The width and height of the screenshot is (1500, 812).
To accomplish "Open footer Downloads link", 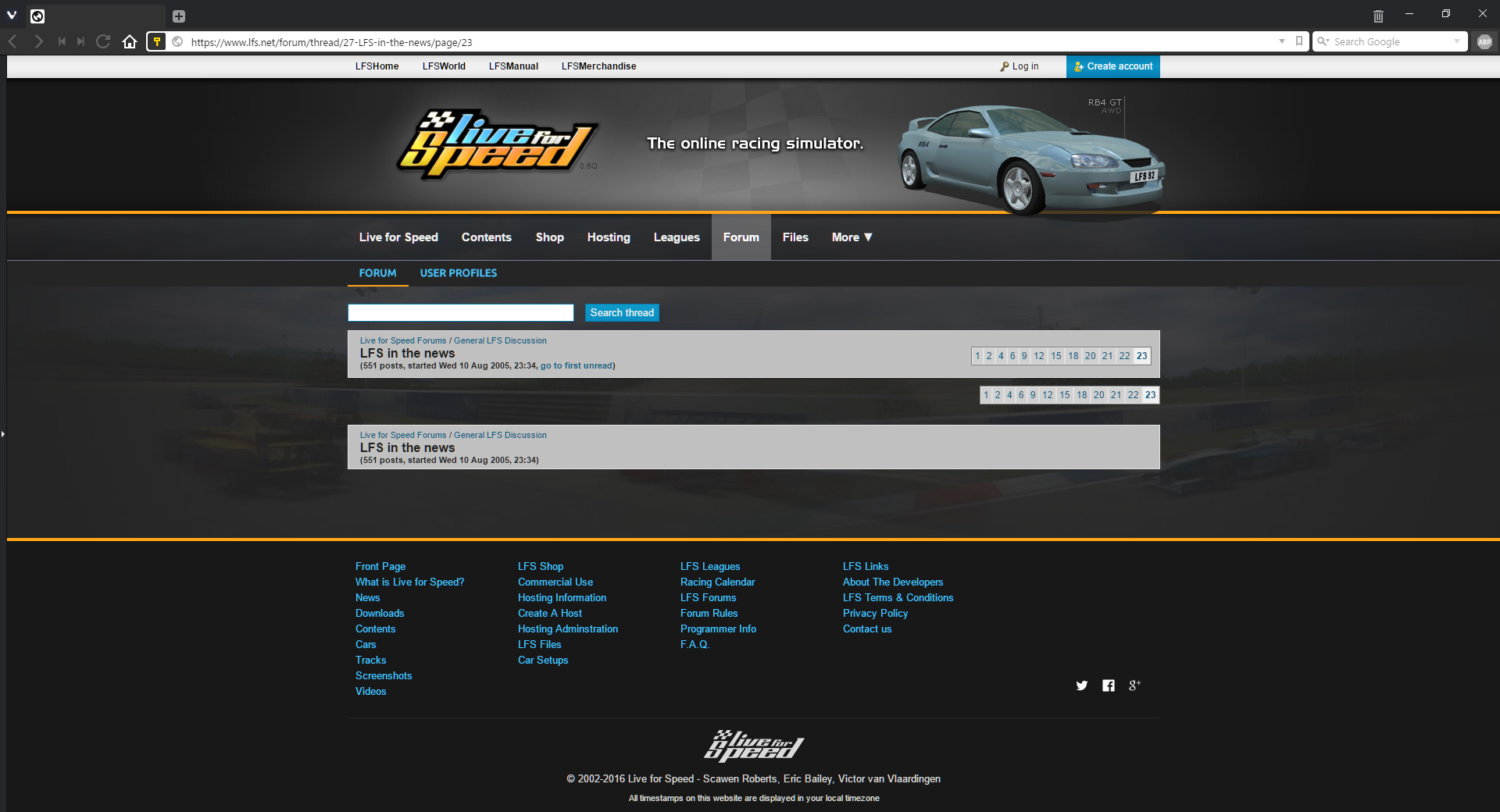I will (x=380, y=614).
